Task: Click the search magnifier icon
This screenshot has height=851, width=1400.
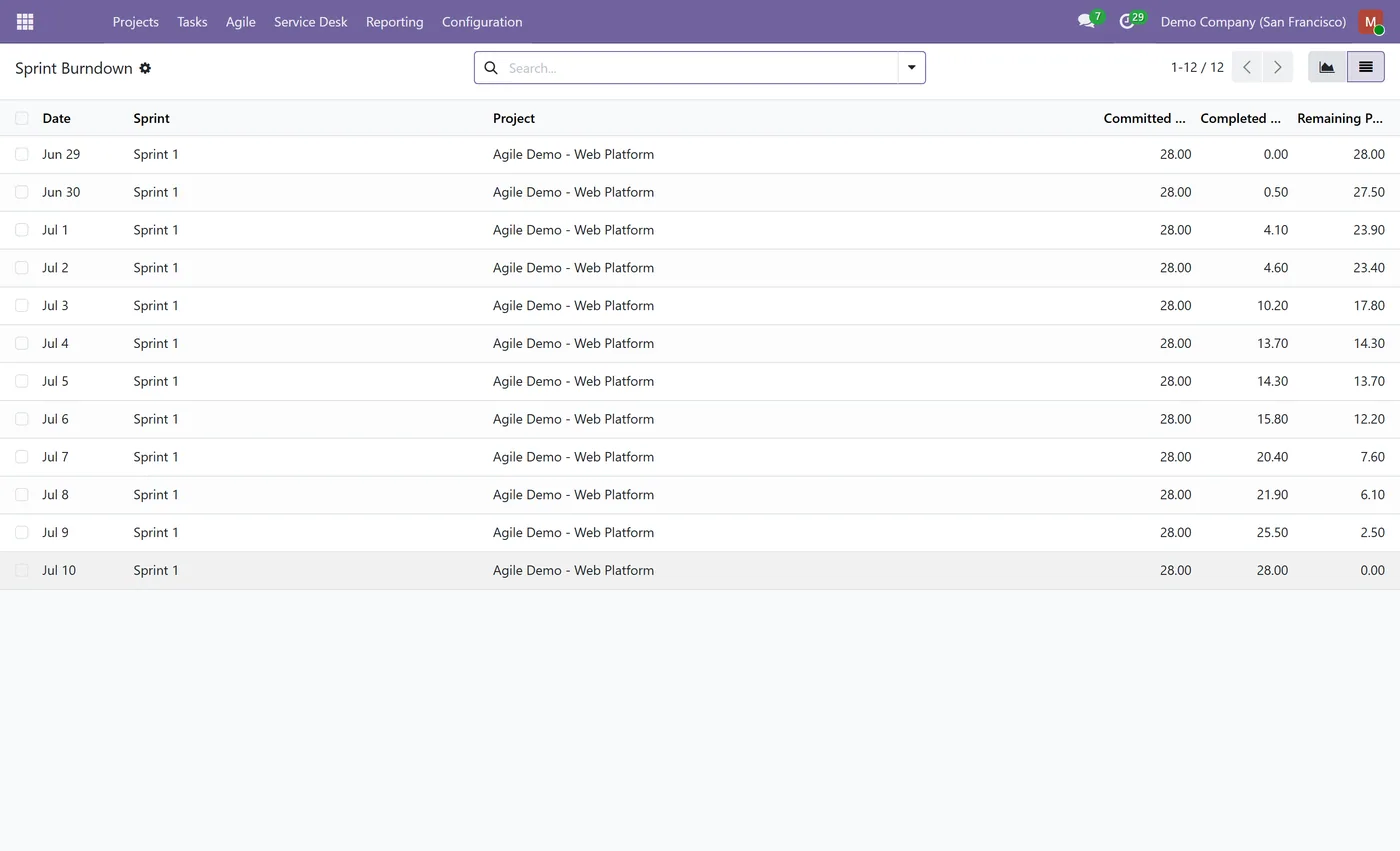Action: [491, 68]
